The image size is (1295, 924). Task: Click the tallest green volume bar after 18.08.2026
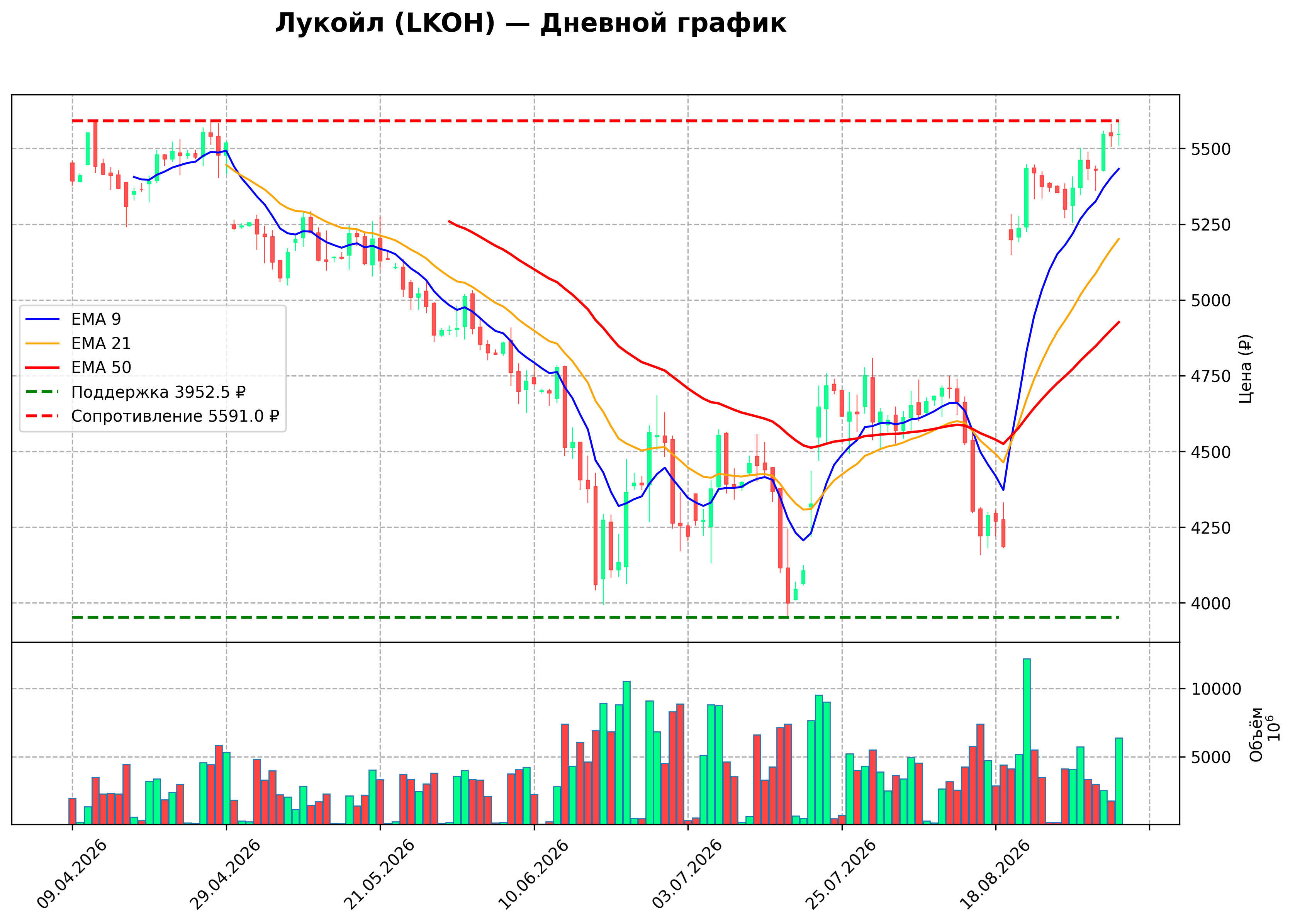point(1027,741)
